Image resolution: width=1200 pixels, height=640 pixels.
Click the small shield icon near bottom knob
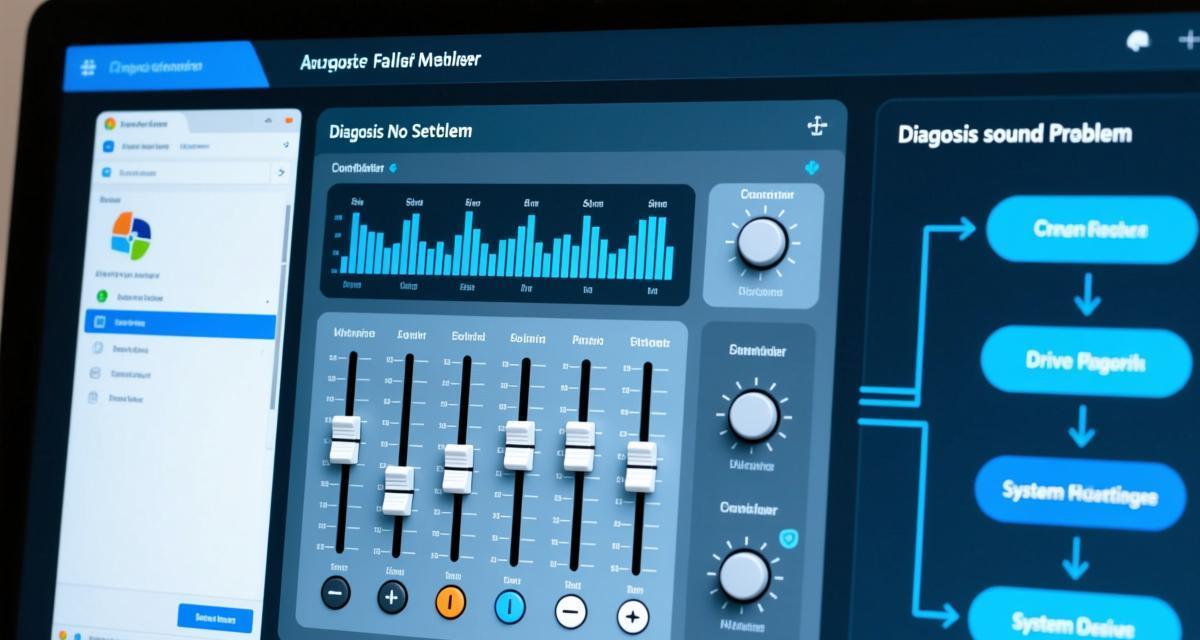(x=789, y=539)
